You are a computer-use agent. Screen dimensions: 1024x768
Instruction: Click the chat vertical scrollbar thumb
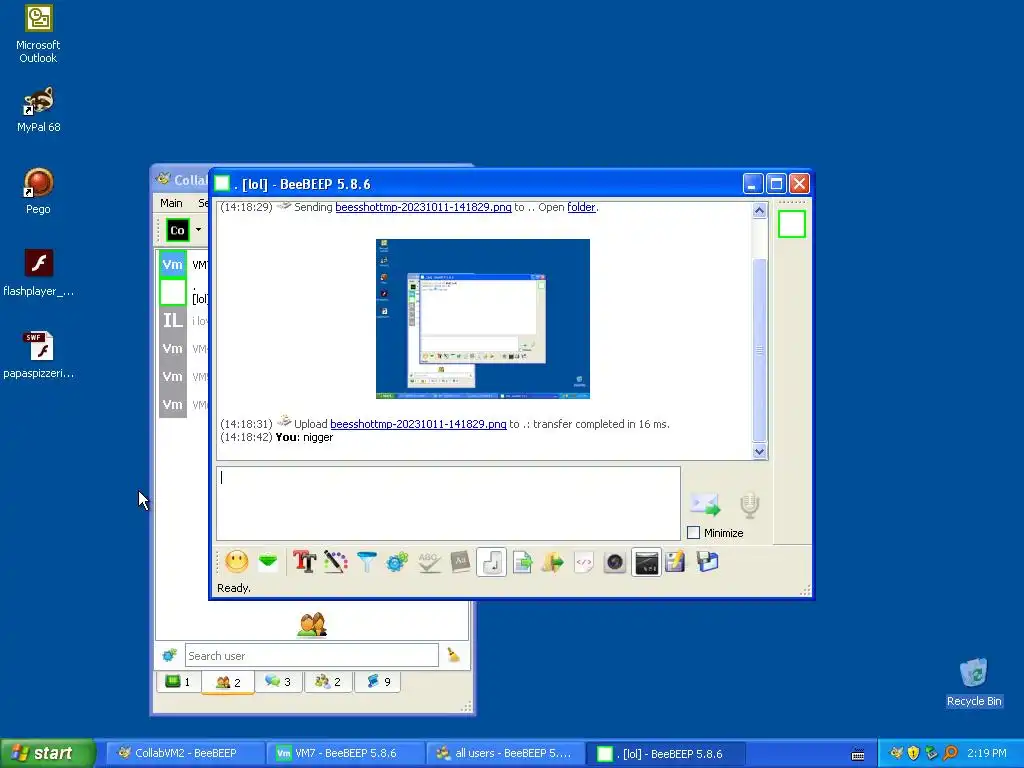(759, 350)
